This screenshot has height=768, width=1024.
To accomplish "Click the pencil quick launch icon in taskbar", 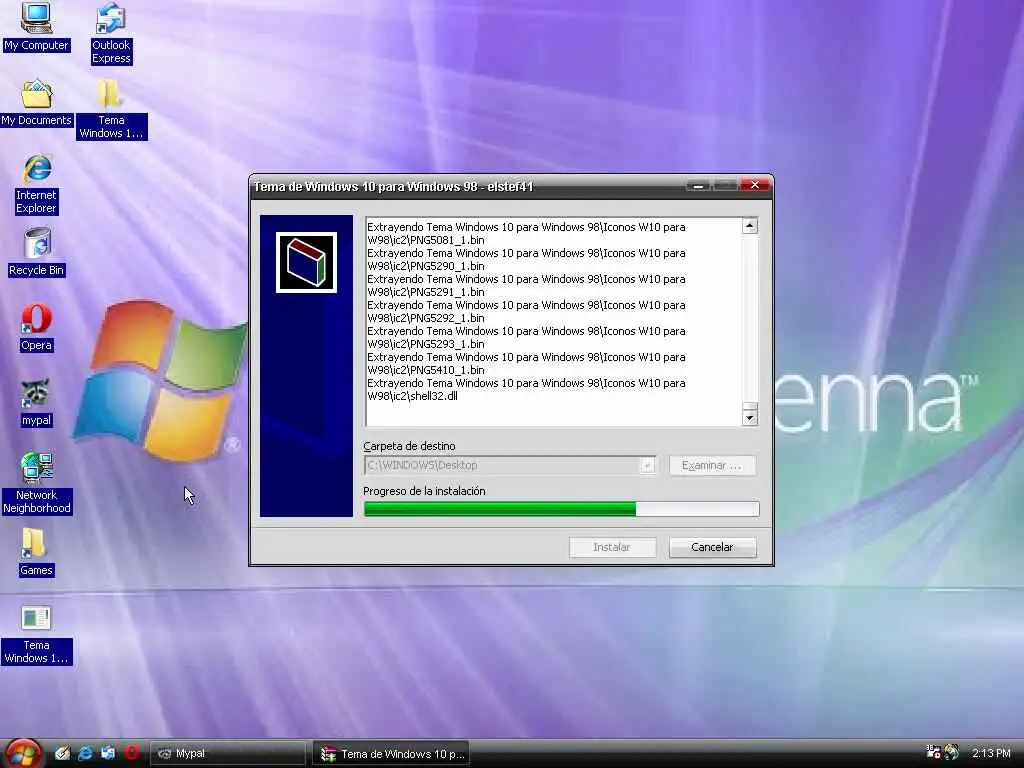I will (62, 753).
